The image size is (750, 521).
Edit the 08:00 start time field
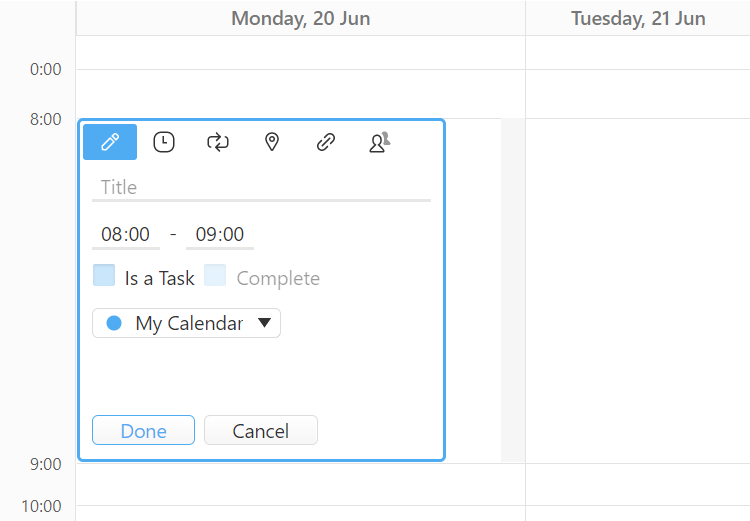pyautogui.click(x=126, y=235)
